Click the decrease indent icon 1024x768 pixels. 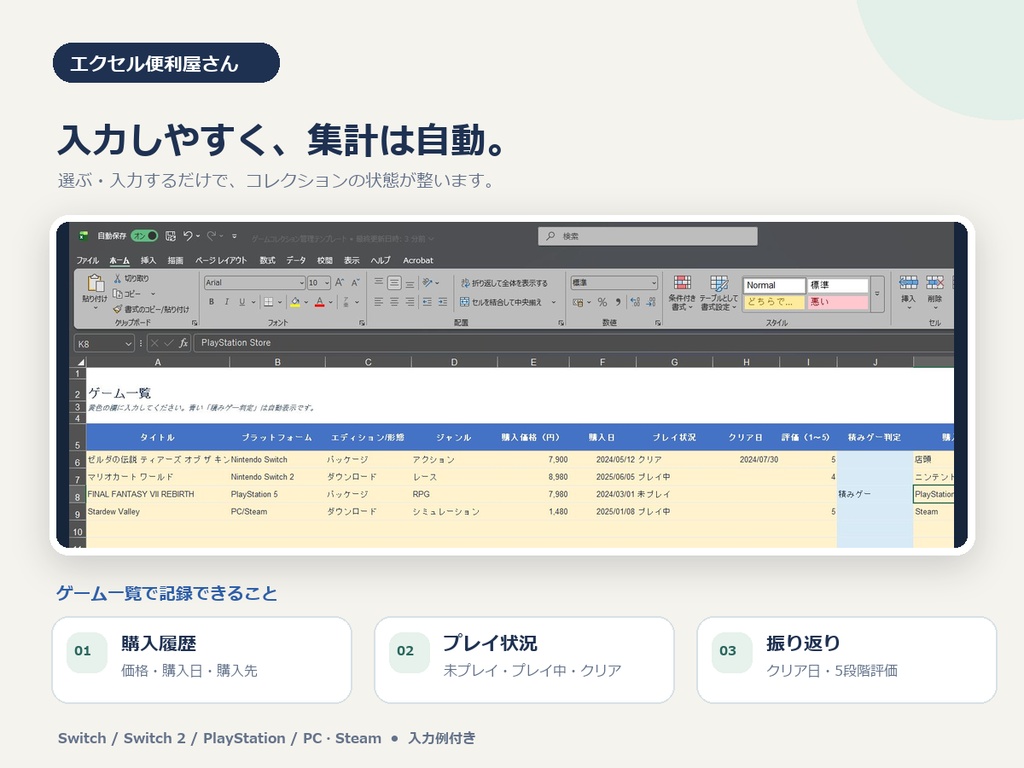coord(427,302)
